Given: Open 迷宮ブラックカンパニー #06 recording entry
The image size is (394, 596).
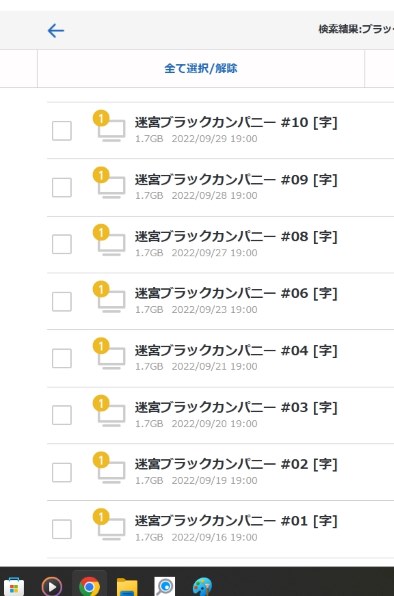Looking at the screenshot, I should click(220, 301).
